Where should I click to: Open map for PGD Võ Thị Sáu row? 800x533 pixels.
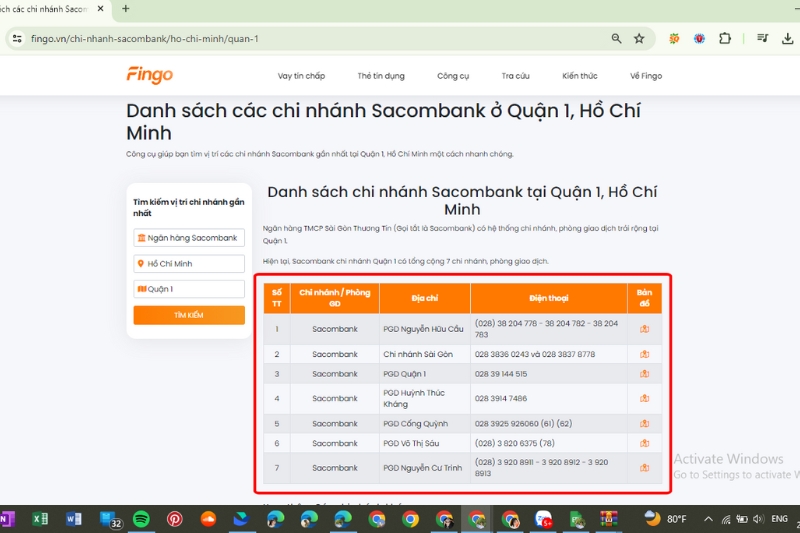coord(644,443)
